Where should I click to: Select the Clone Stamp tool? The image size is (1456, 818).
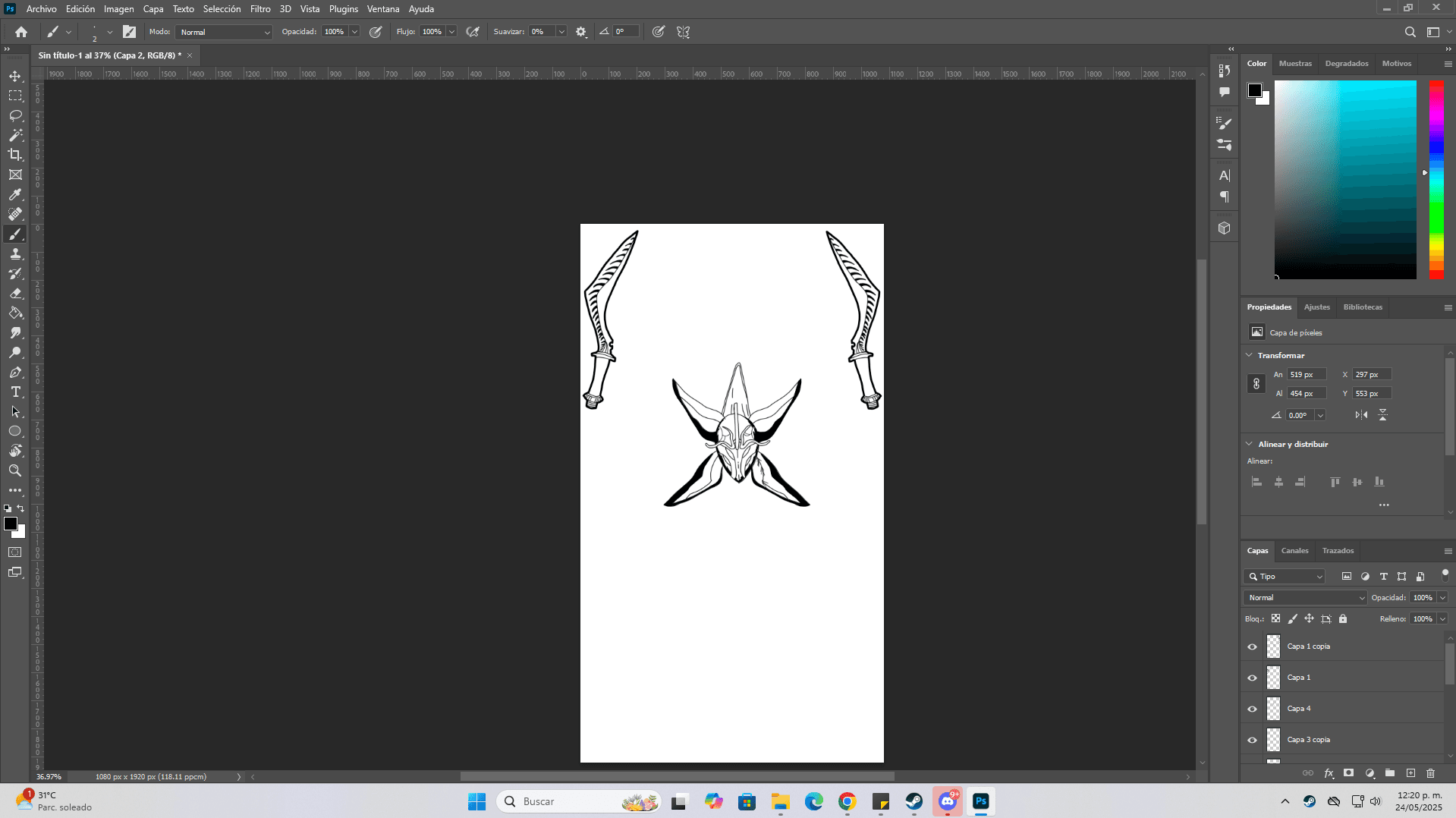click(x=15, y=253)
